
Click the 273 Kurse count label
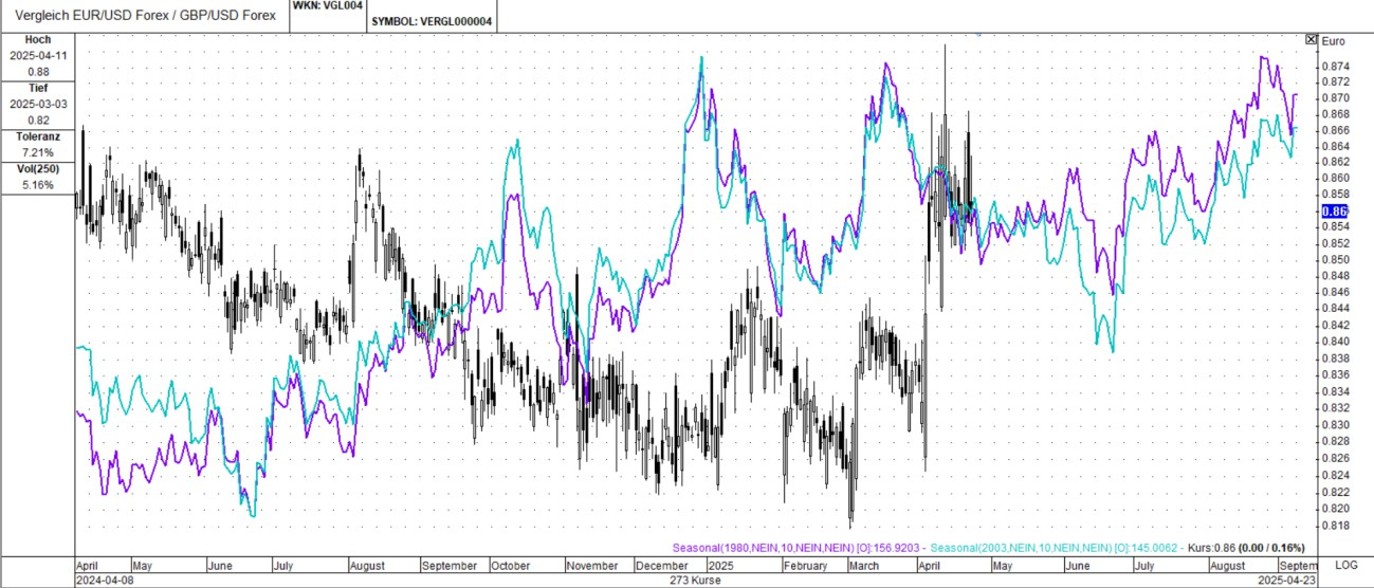tap(699, 580)
